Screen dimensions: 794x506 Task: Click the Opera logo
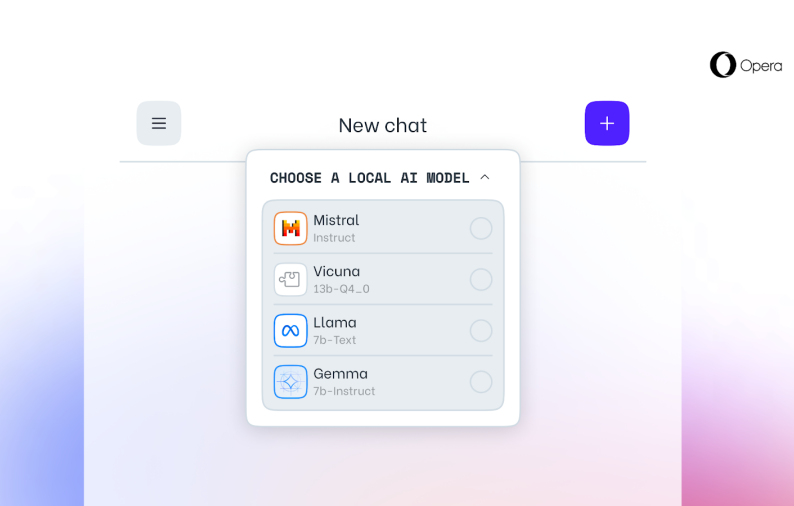pyautogui.click(x=723, y=65)
